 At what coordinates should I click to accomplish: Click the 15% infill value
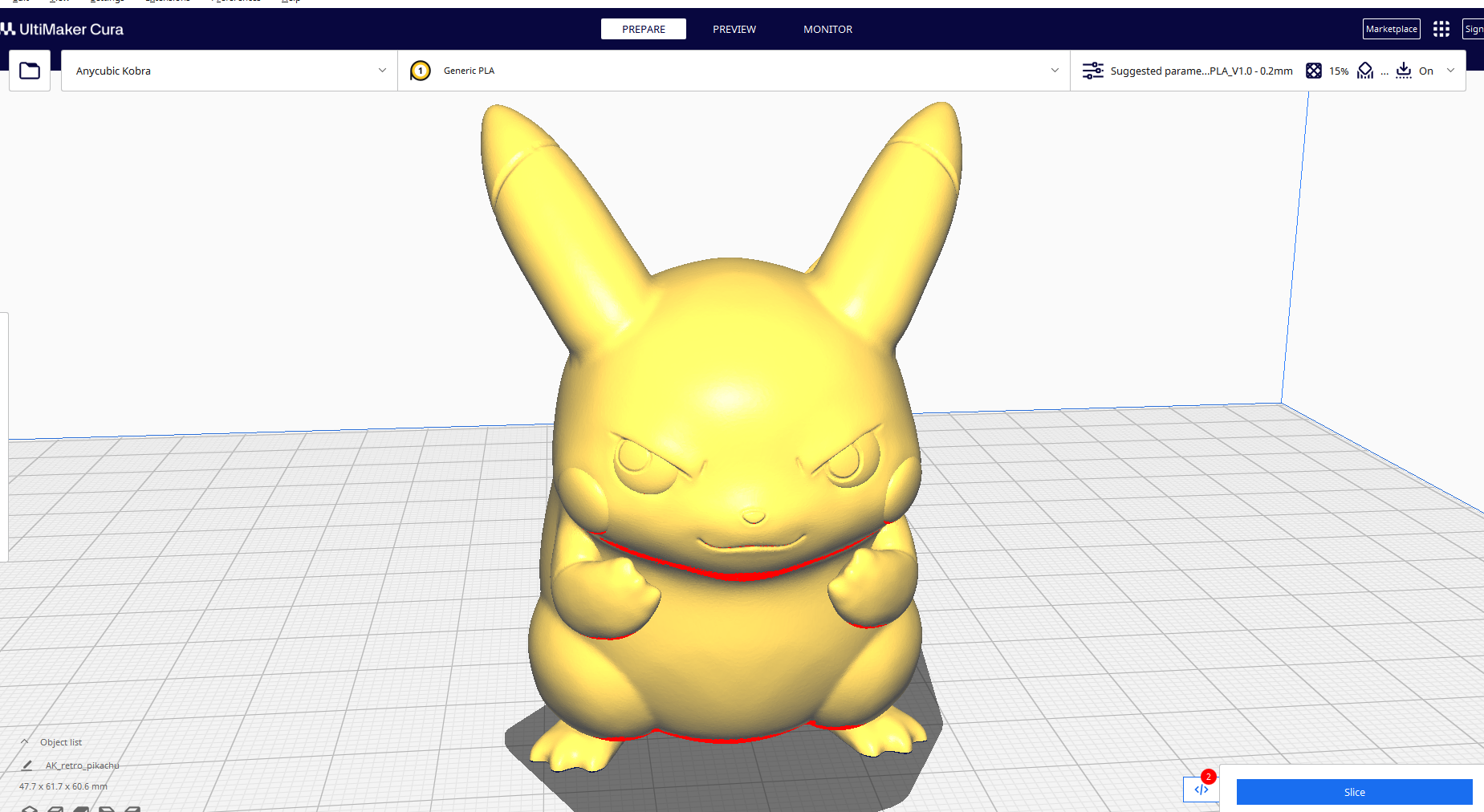click(1339, 71)
